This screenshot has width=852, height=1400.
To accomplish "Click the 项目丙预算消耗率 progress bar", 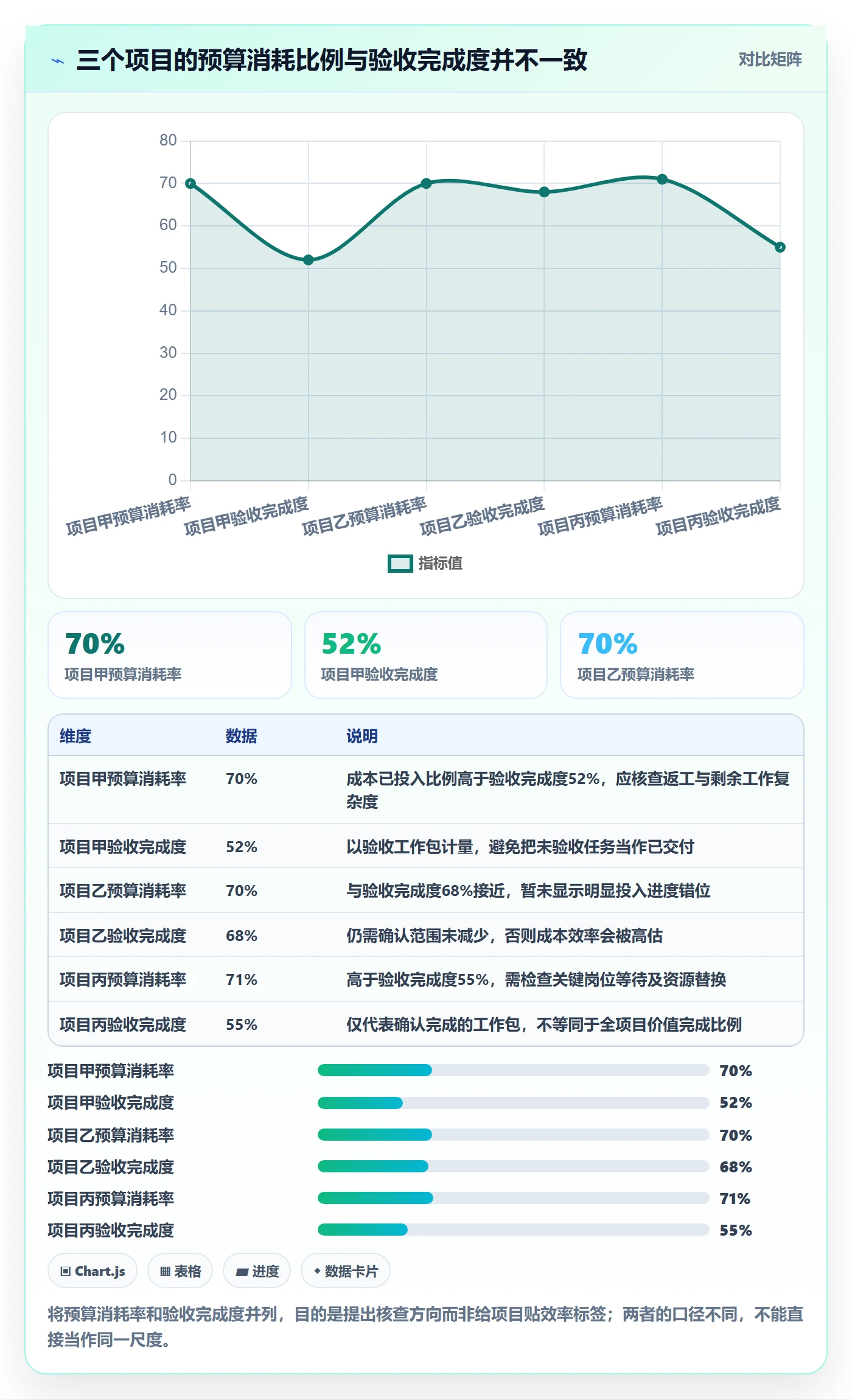I will (514, 1198).
